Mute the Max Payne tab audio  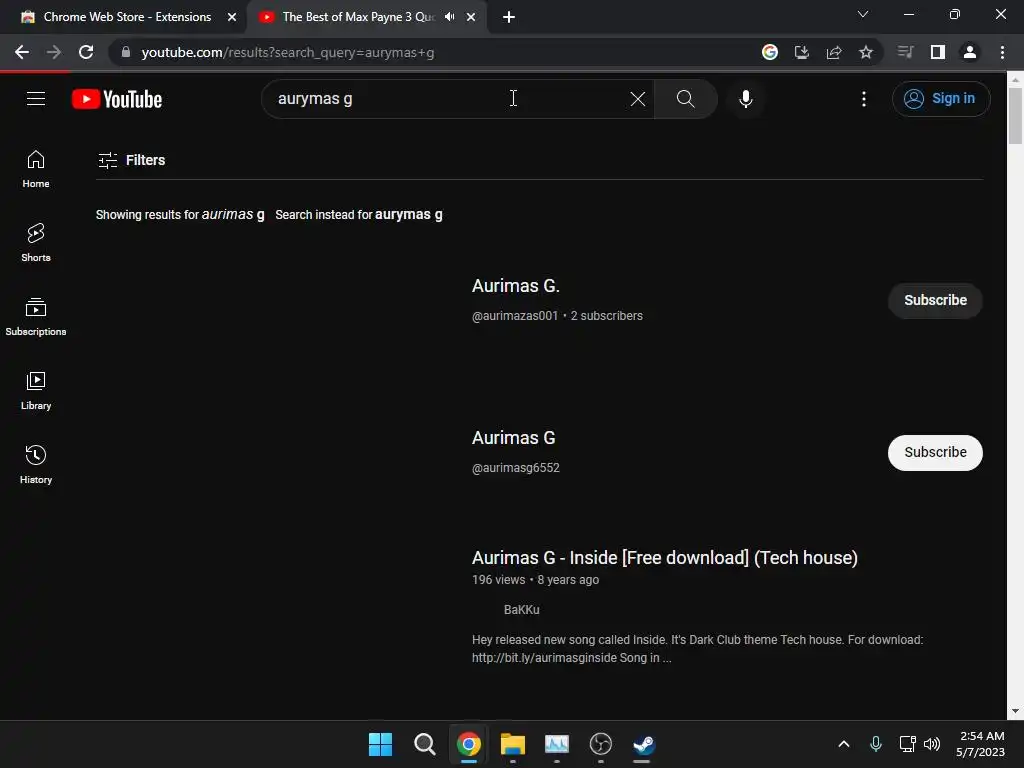pyautogui.click(x=449, y=17)
